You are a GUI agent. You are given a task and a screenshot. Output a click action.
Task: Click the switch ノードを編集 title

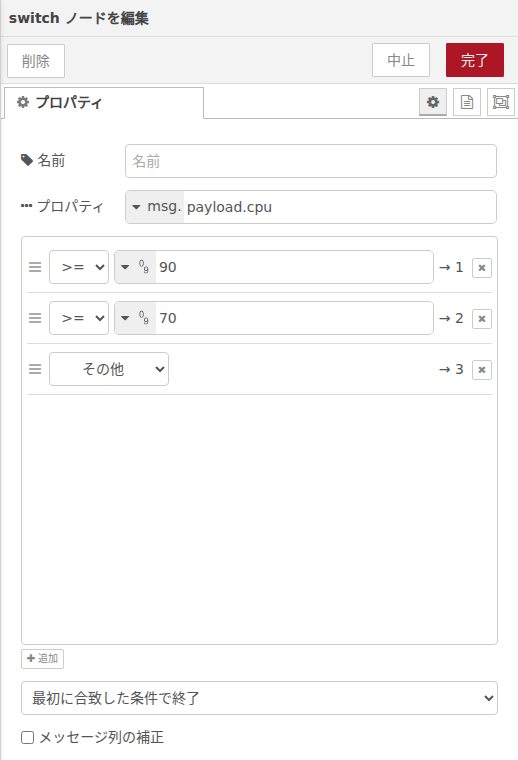tap(78, 18)
